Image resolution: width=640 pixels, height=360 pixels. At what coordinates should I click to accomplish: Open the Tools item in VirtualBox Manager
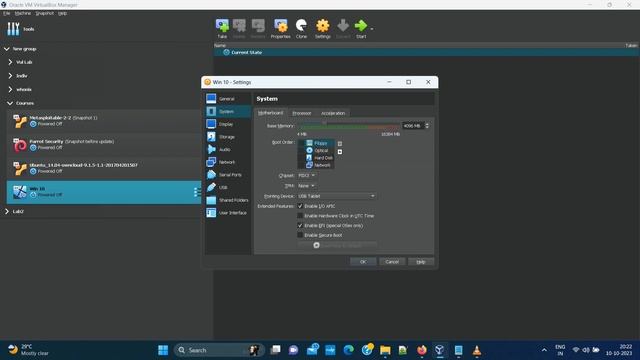[20, 29]
